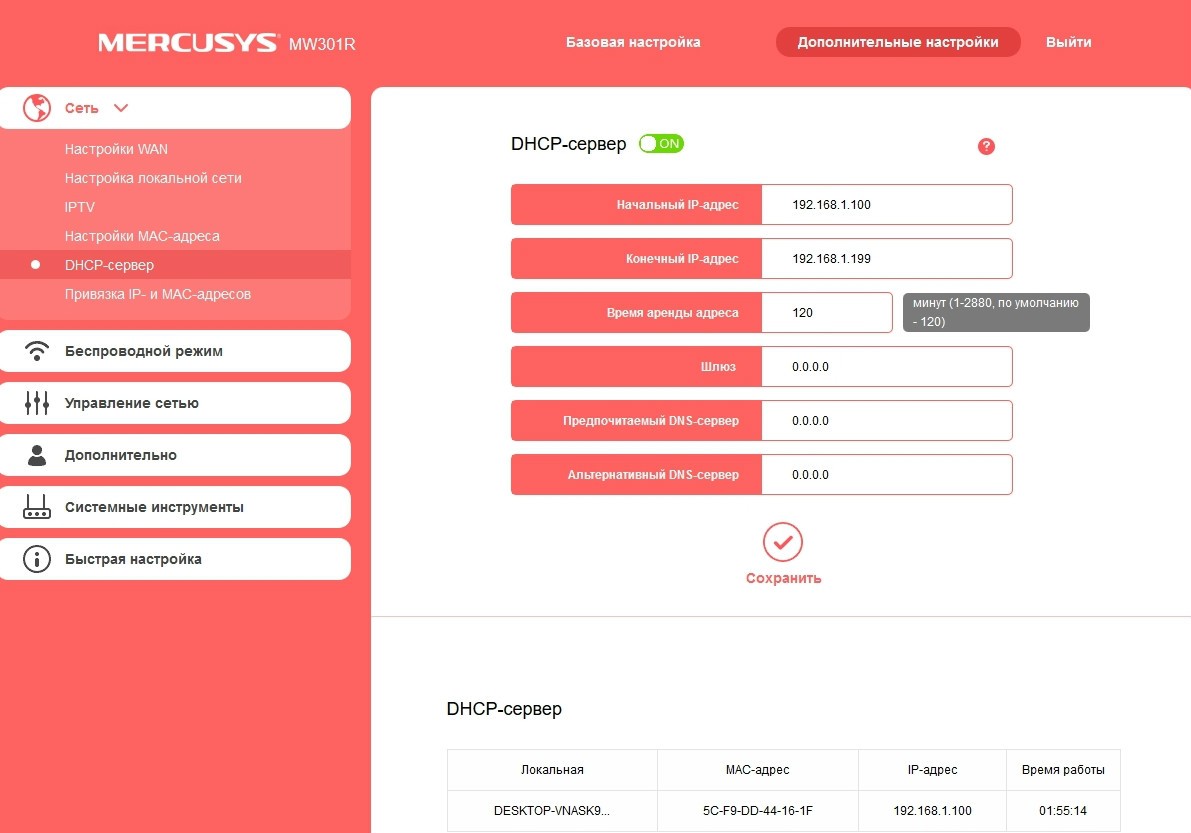
Task: Click the globe icon beside Сеть
Action: coord(36,107)
